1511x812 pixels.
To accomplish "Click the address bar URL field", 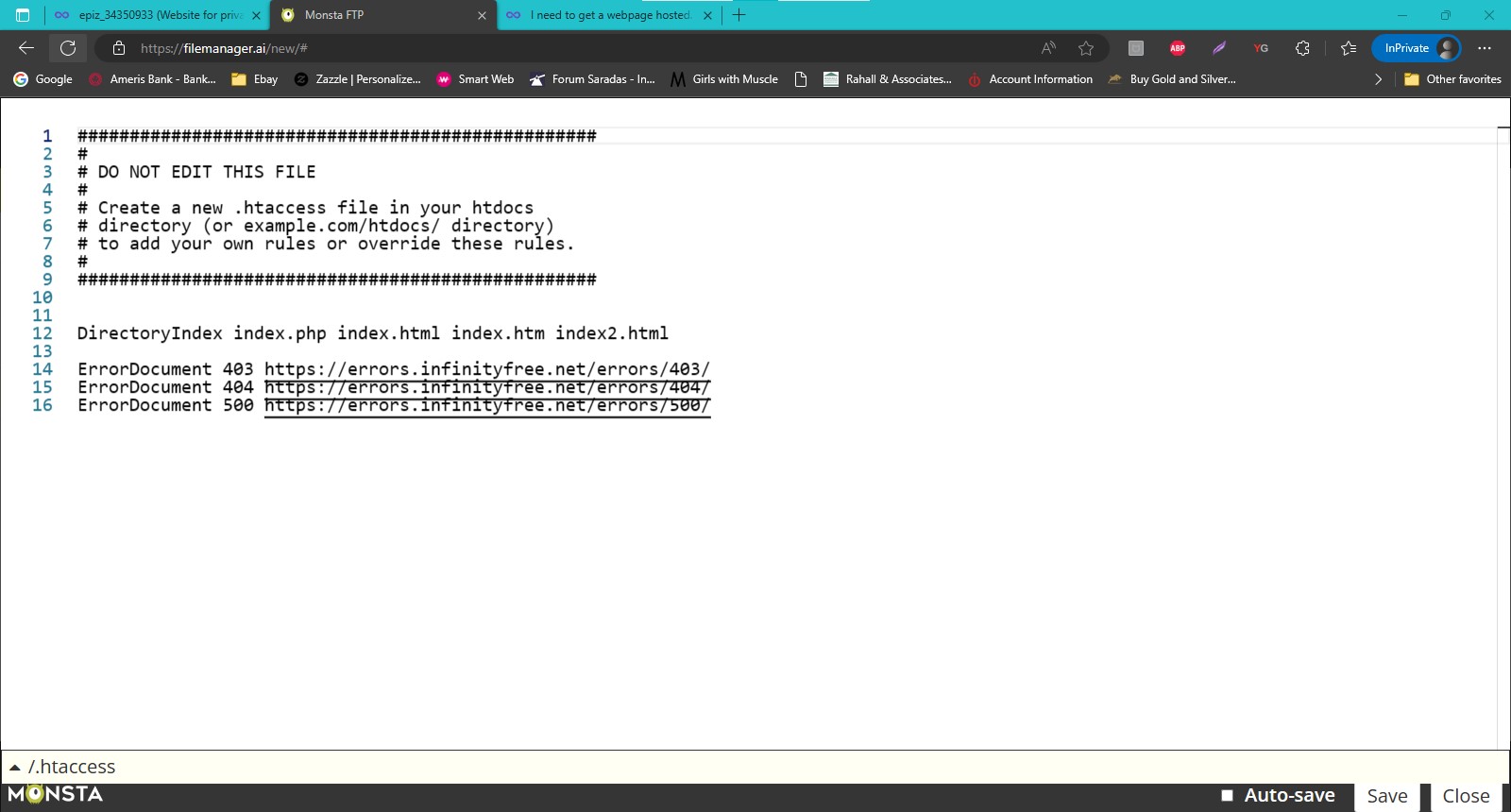I will [x=567, y=48].
